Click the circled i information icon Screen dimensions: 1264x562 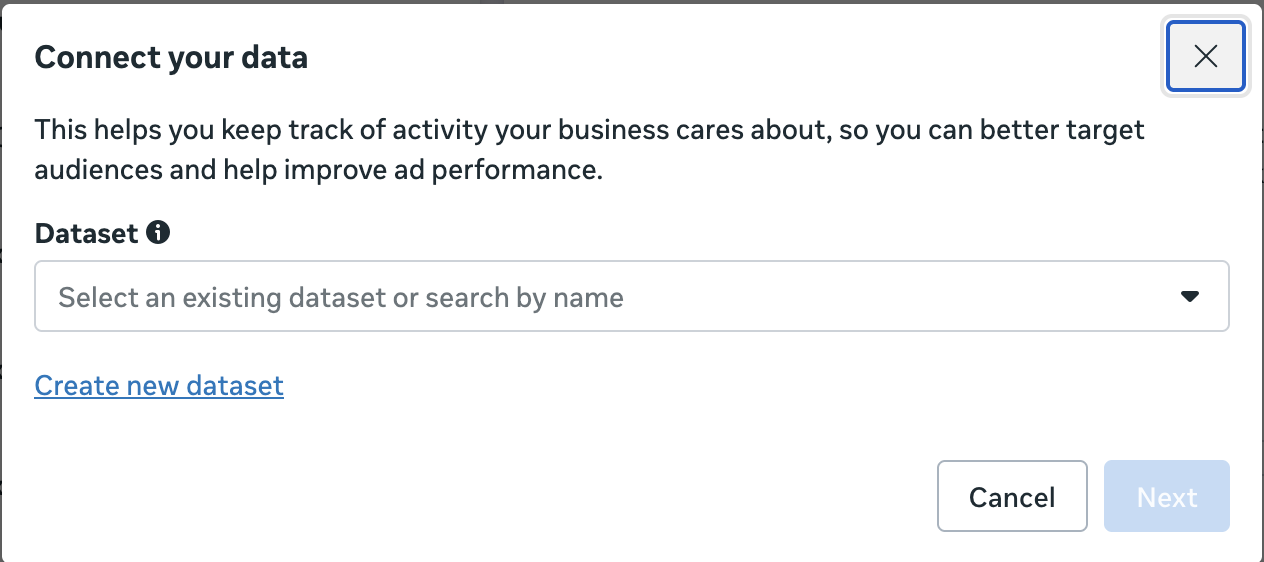[x=158, y=233]
